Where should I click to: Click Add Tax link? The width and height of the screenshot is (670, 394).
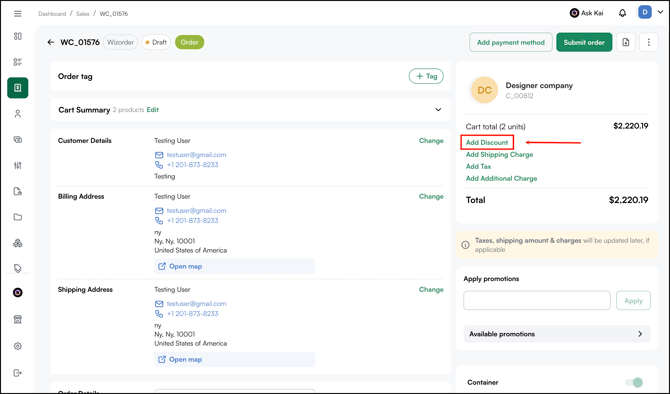[478, 167]
